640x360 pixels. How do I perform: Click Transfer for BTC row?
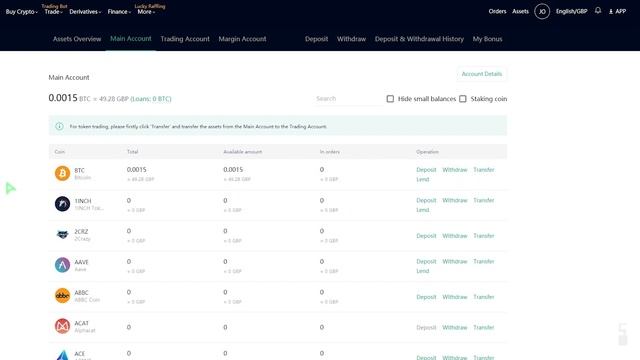click(x=484, y=169)
